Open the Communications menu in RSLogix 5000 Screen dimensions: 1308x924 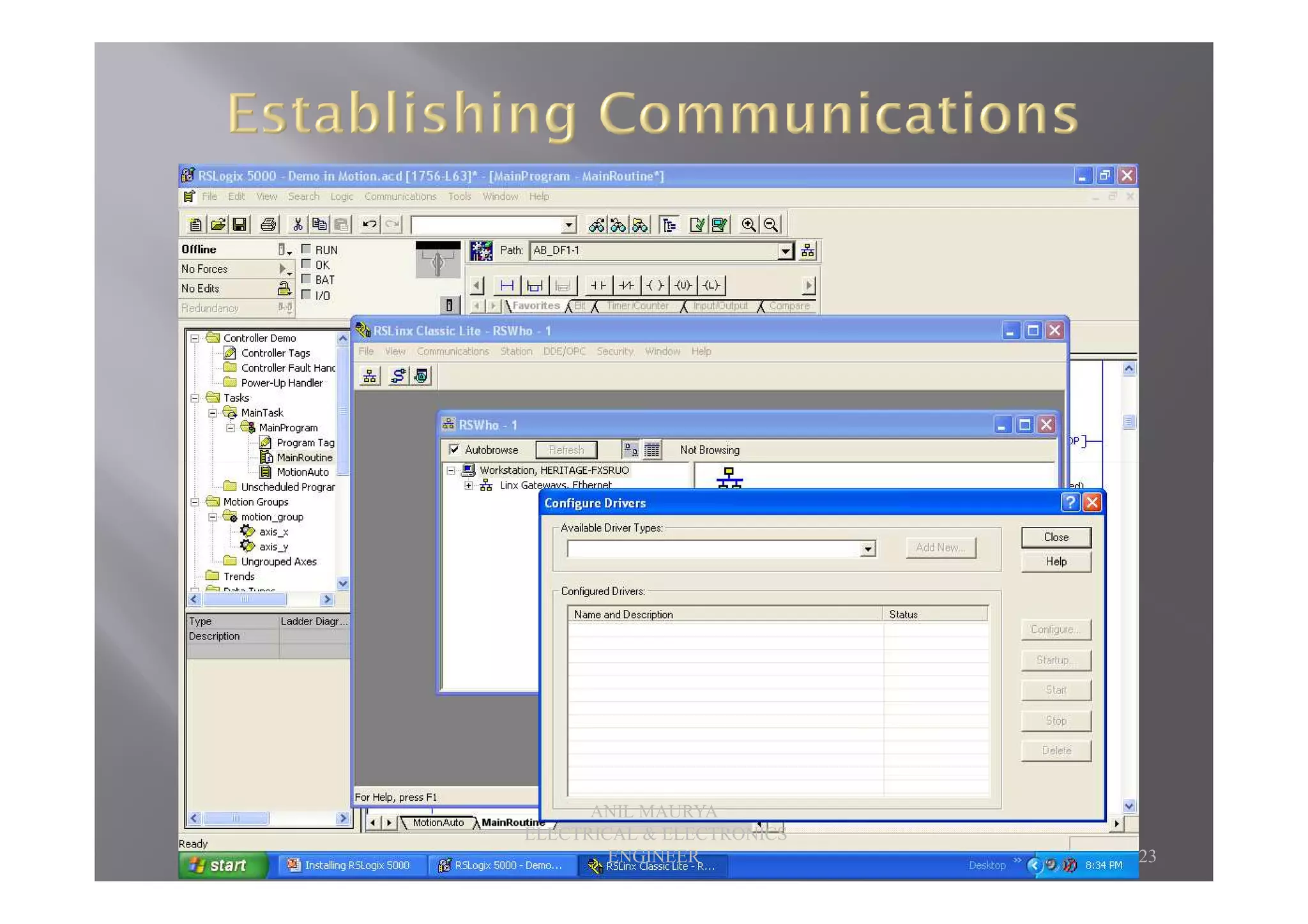tap(400, 197)
